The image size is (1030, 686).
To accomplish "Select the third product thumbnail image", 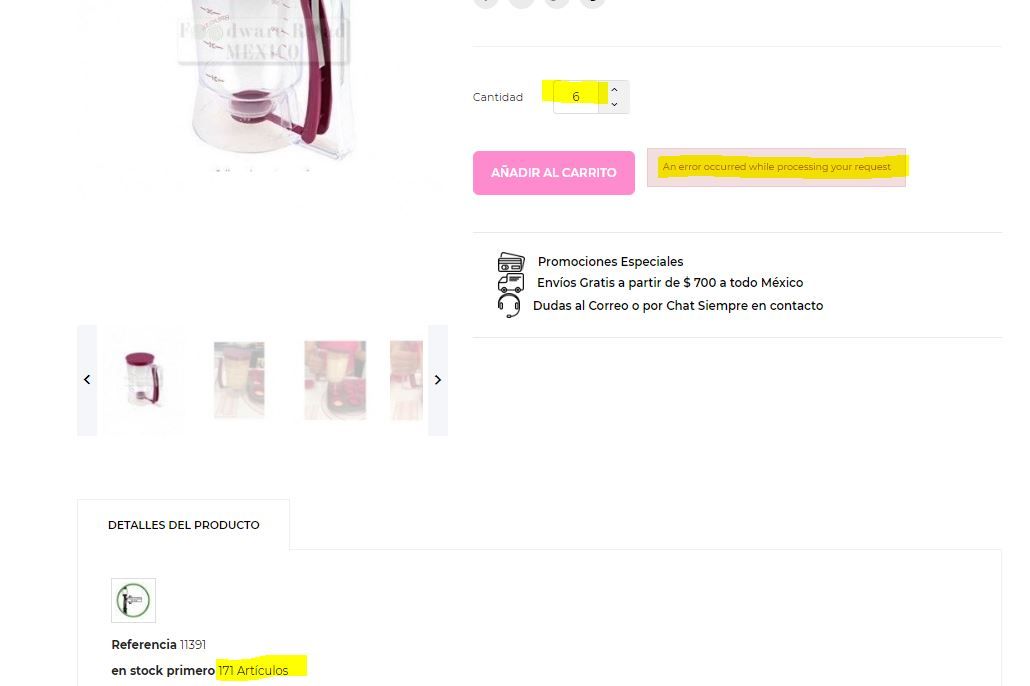I will [x=335, y=380].
